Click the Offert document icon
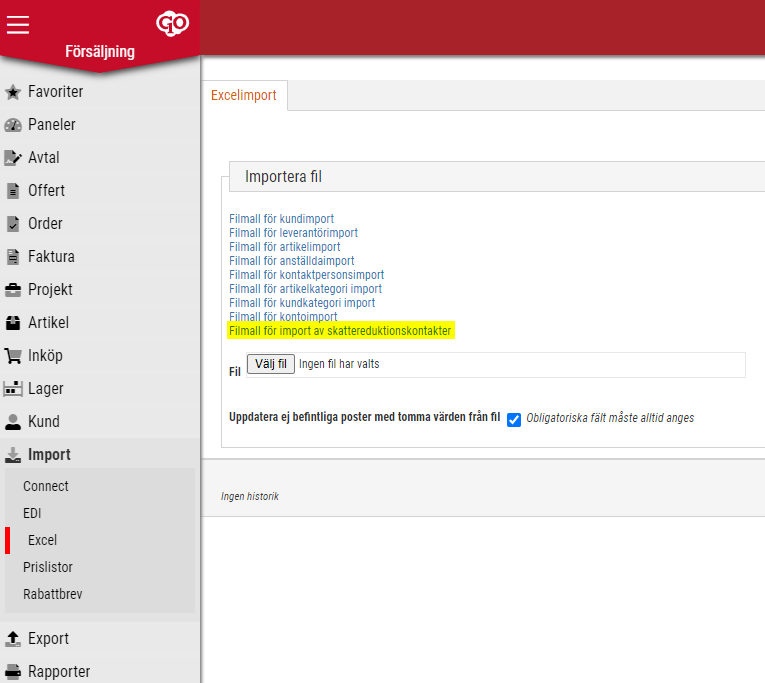This screenshot has height=683, width=765. (13, 191)
